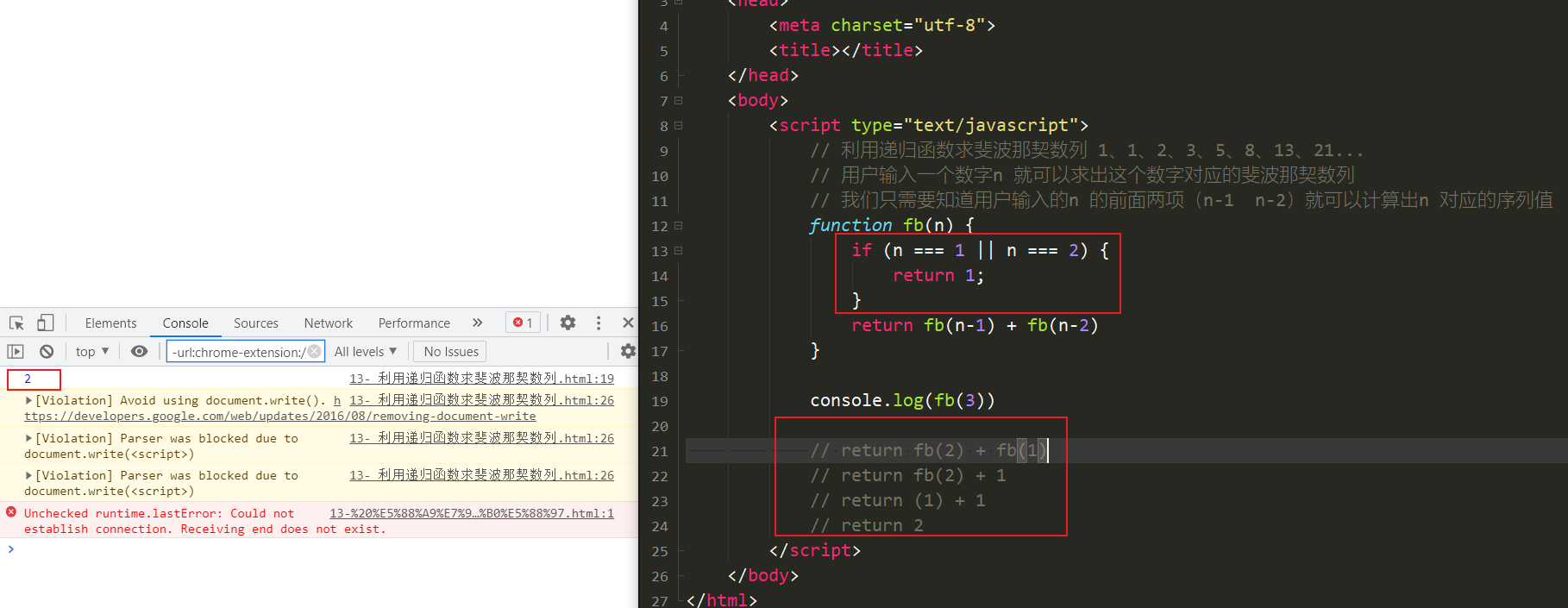1568x608 pixels.
Task: Open console settings gear icon
Action: pos(628,351)
